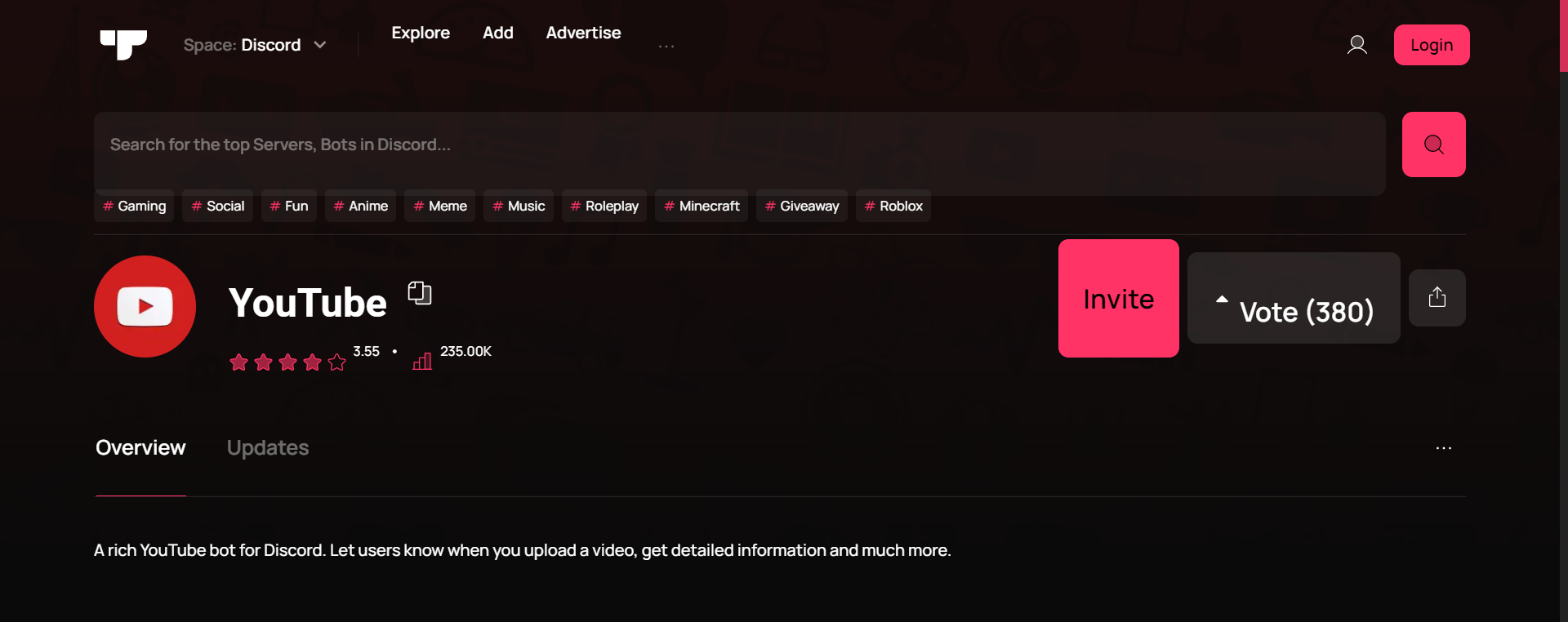
Task: Click the star rating row
Action: (287, 362)
